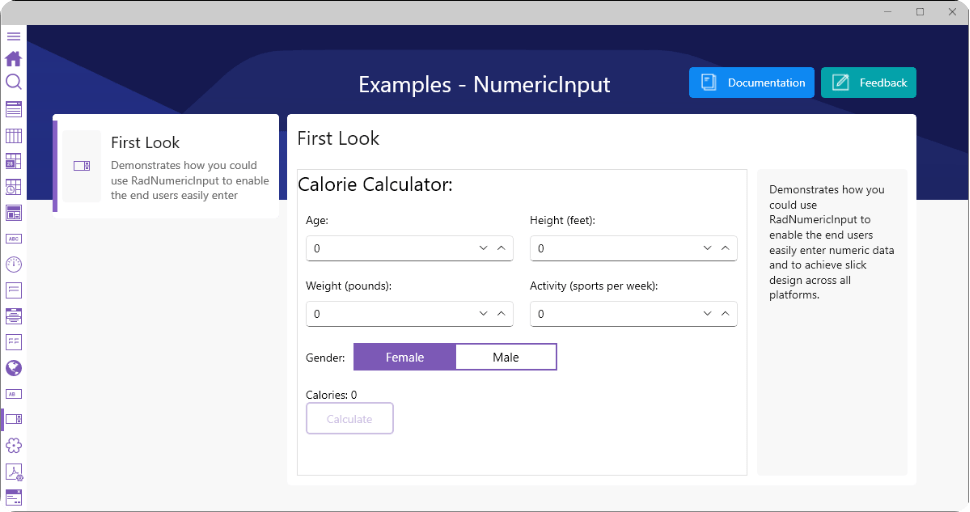Click the flower-shaped icon in sidebar
The height and width of the screenshot is (512, 970).
13,446
